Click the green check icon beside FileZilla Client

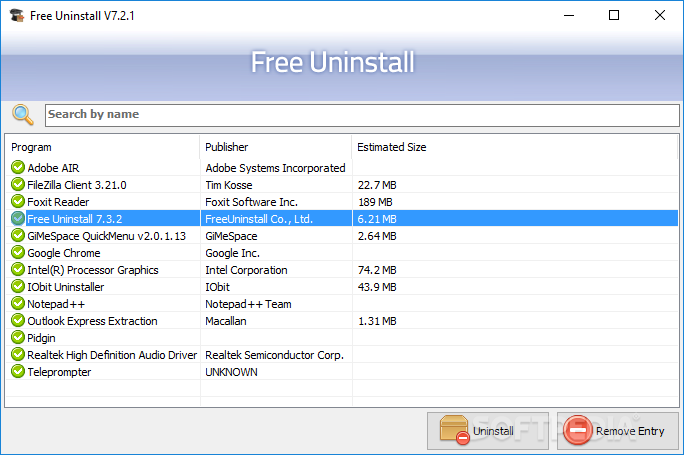[18, 184]
